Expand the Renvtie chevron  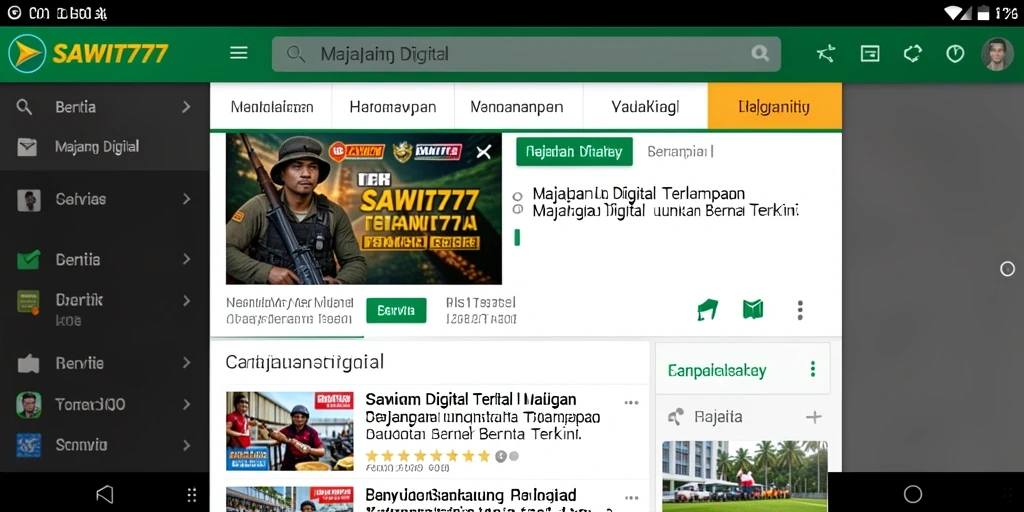187,363
